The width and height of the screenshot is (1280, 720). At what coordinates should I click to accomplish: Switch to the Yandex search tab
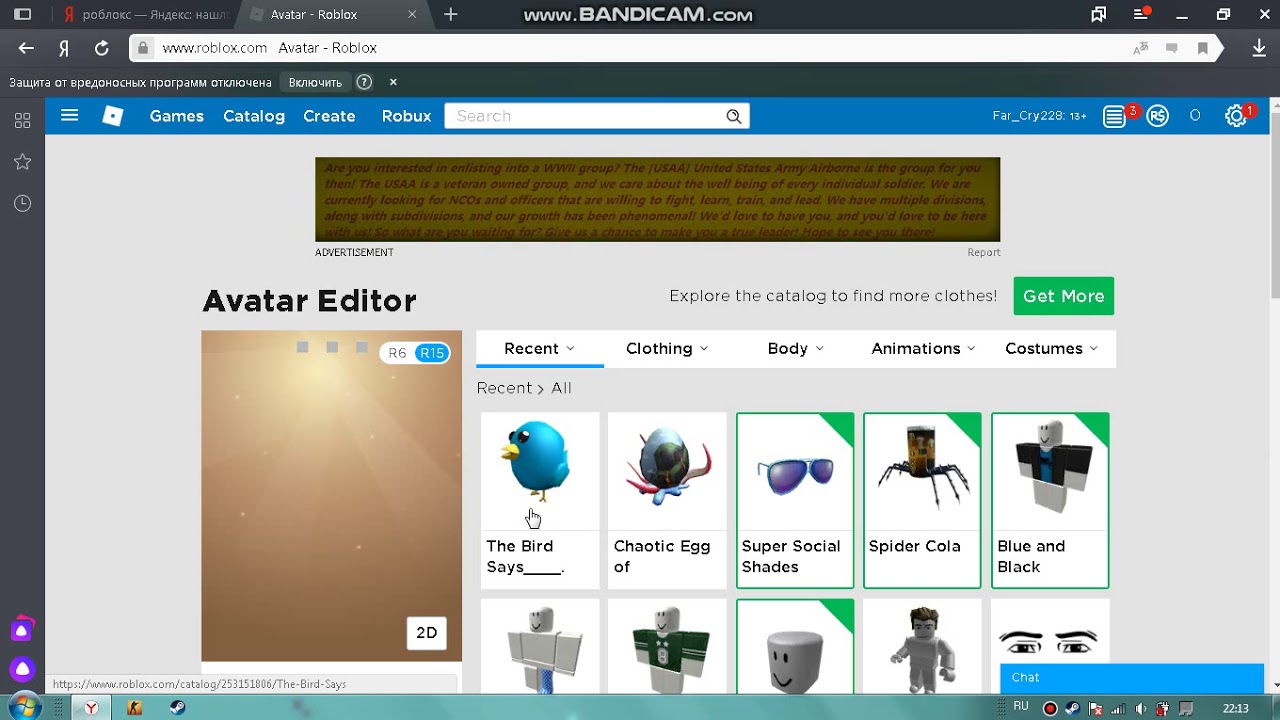click(143, 15)
